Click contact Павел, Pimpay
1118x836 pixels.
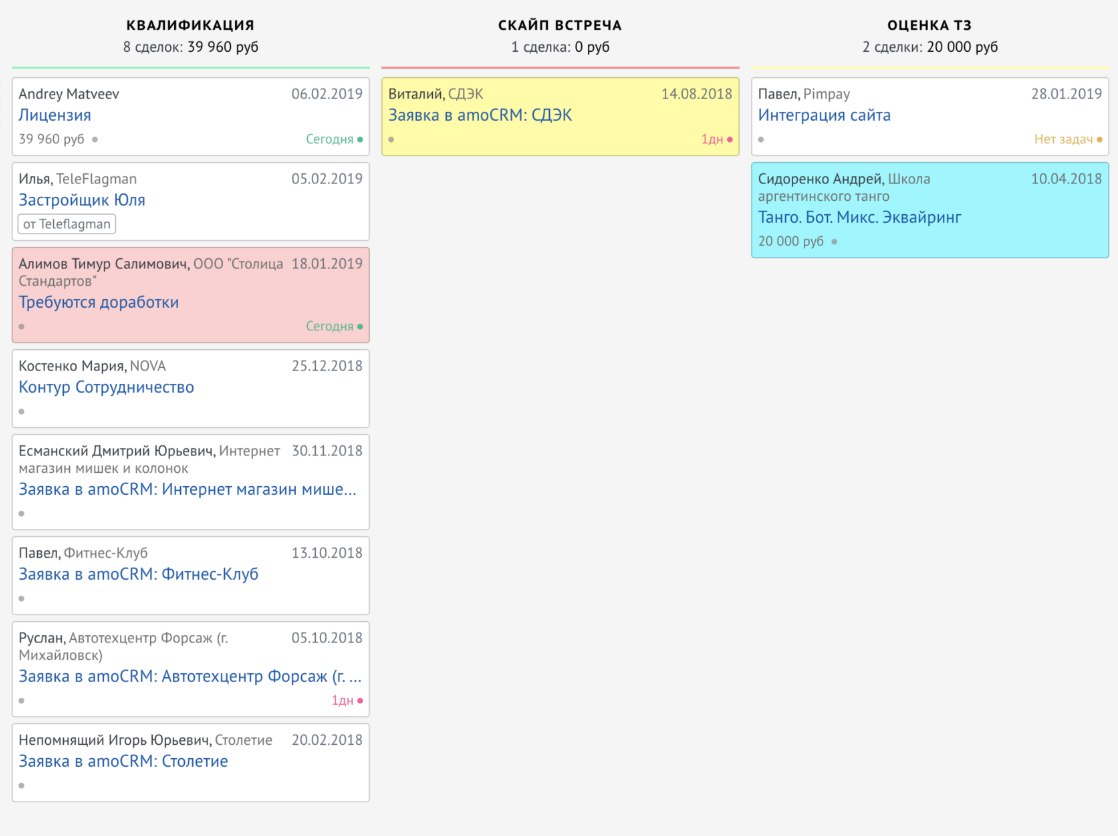(804, 93)
